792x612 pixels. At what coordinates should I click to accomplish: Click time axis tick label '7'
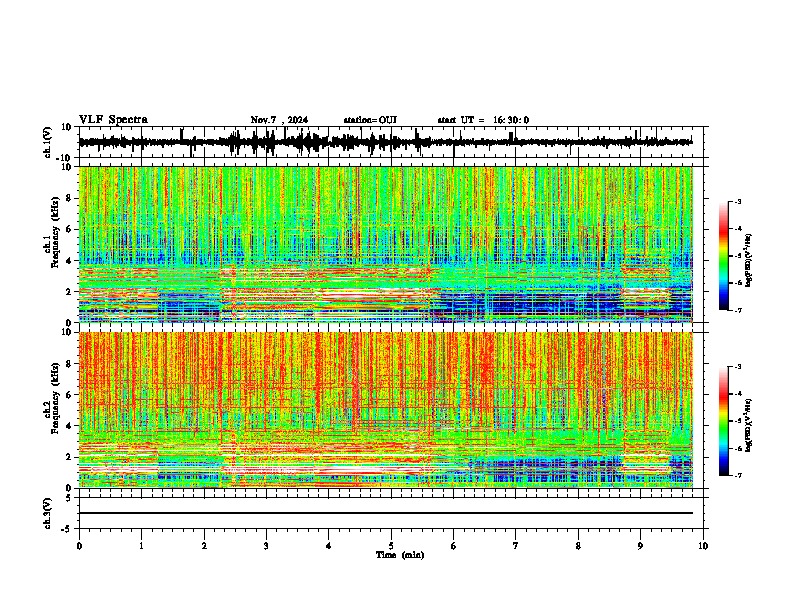coord(516,546)
